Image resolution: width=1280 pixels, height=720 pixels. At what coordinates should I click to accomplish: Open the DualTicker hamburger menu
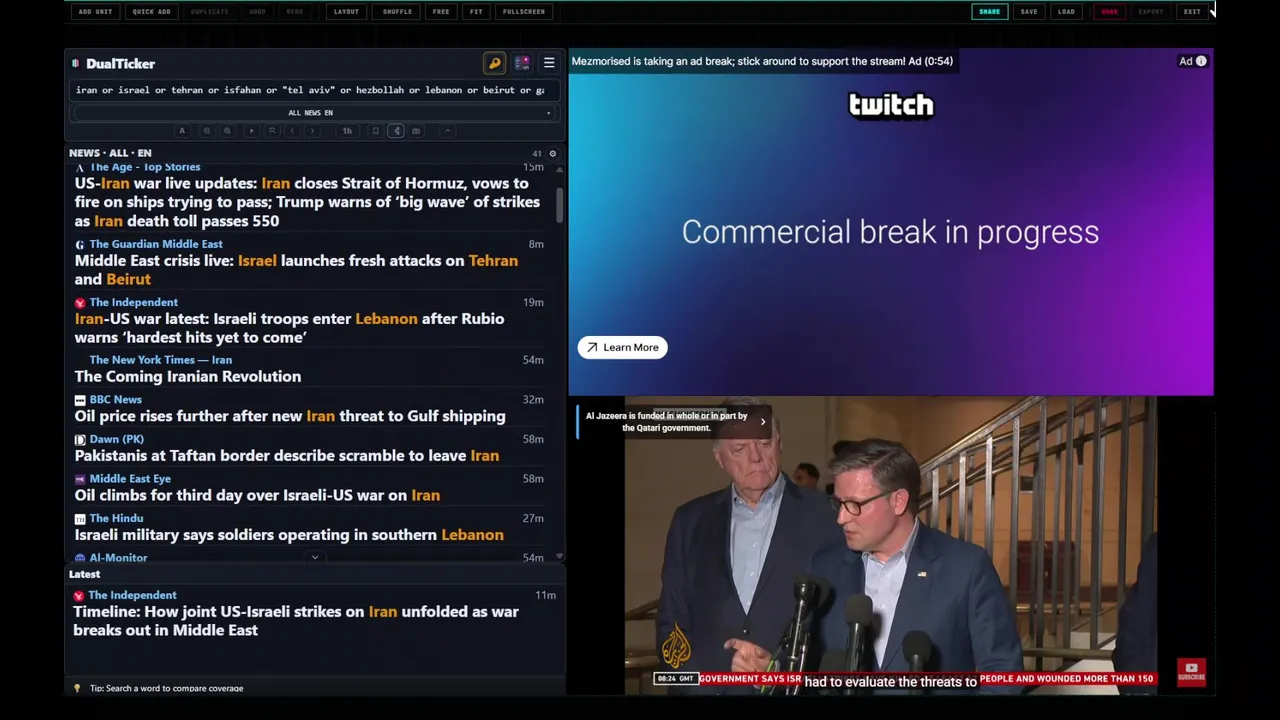pyautogui.click(x=549, y=63)
